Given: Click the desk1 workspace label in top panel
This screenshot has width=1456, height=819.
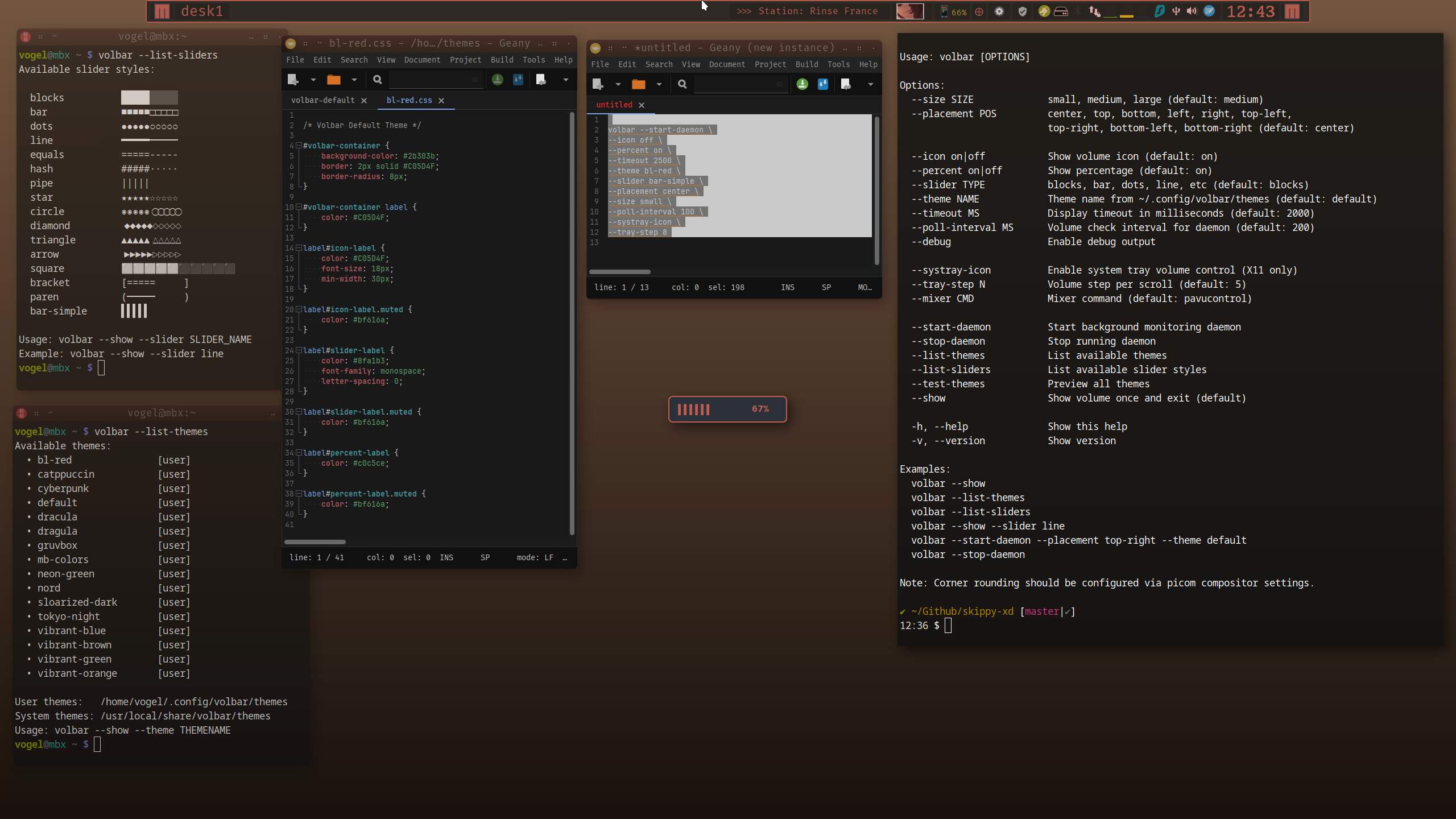Looking at the screenshot, I should tap(202, 11).
